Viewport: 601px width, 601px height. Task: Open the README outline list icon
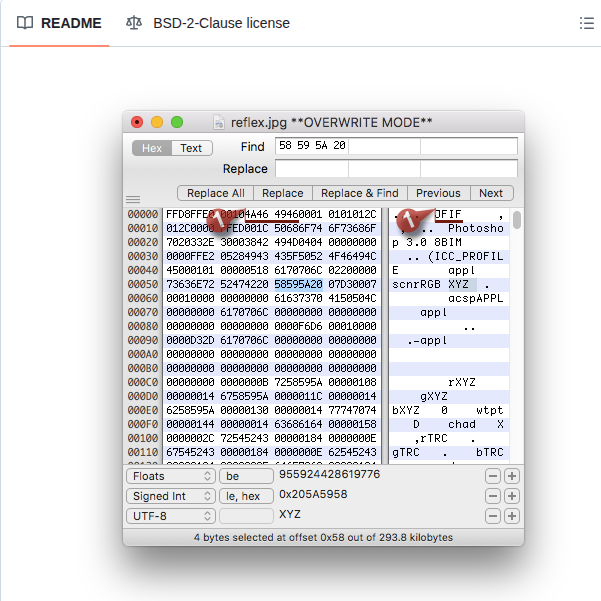(x=586, y=23)
